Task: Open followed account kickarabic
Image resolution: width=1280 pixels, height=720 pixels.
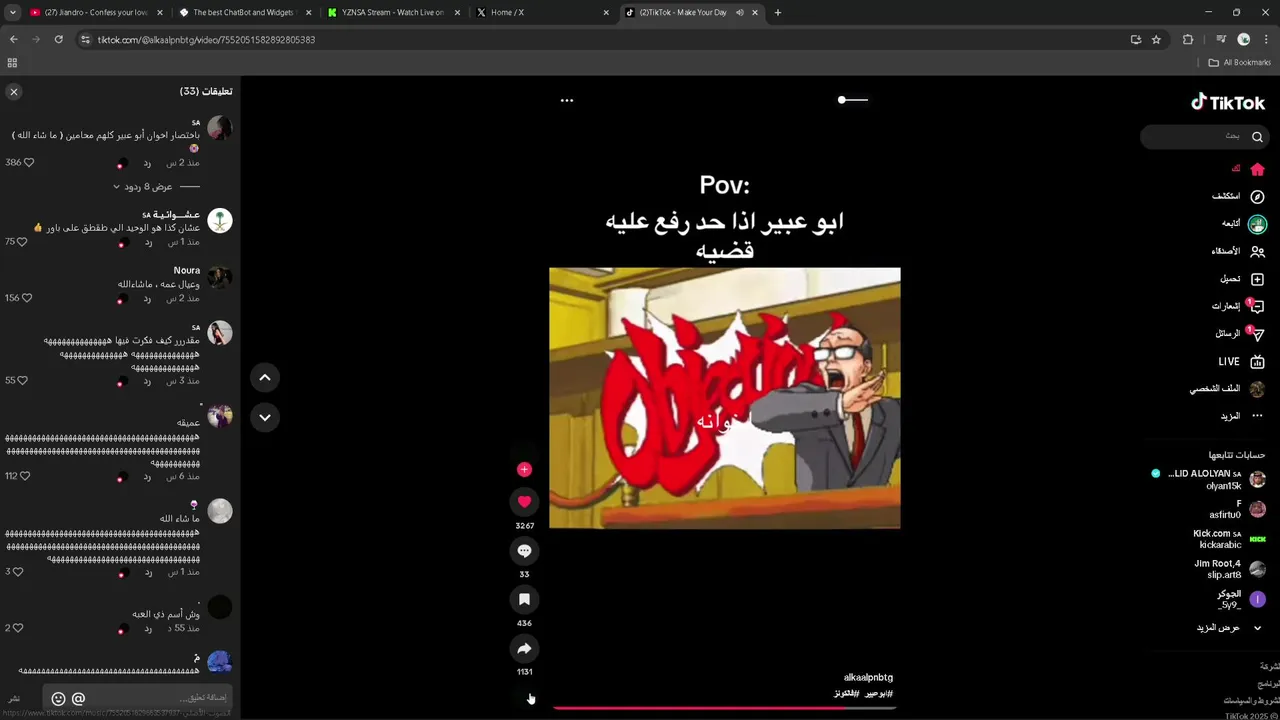Action: click(x=1230, y=539)
